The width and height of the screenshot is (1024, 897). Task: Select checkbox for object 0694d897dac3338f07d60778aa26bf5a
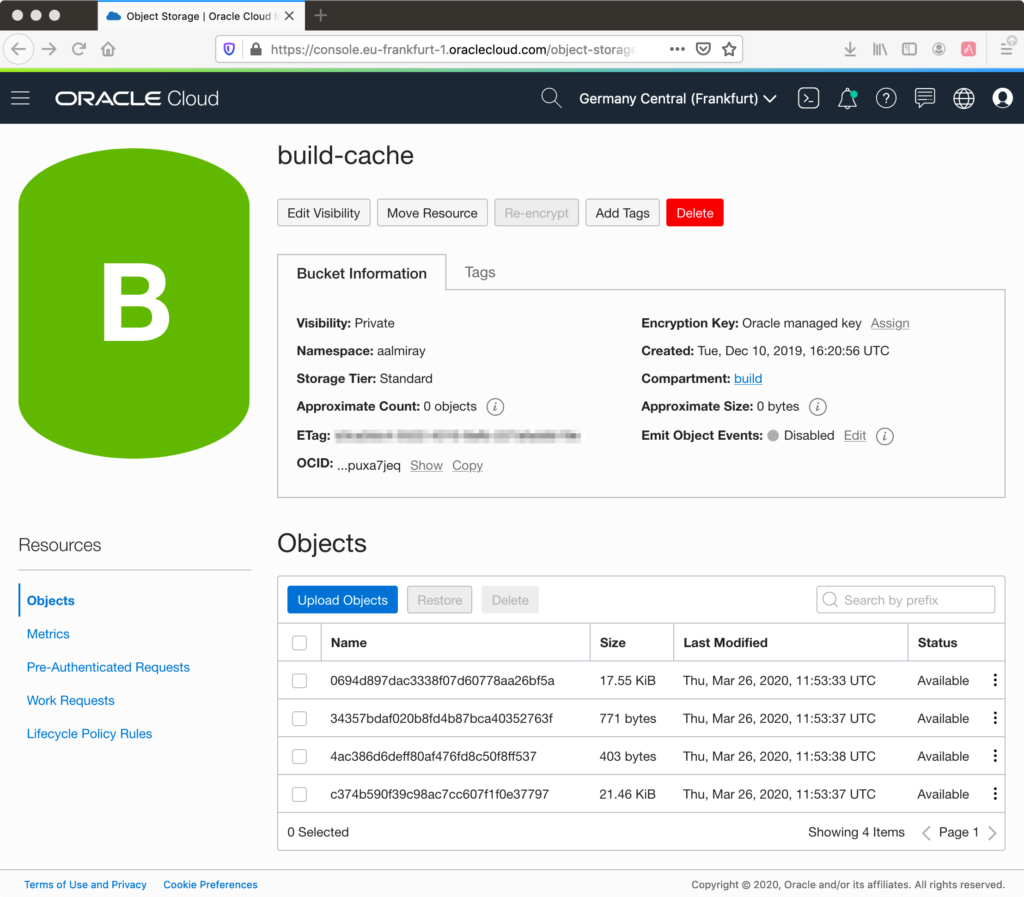[299, 681]
